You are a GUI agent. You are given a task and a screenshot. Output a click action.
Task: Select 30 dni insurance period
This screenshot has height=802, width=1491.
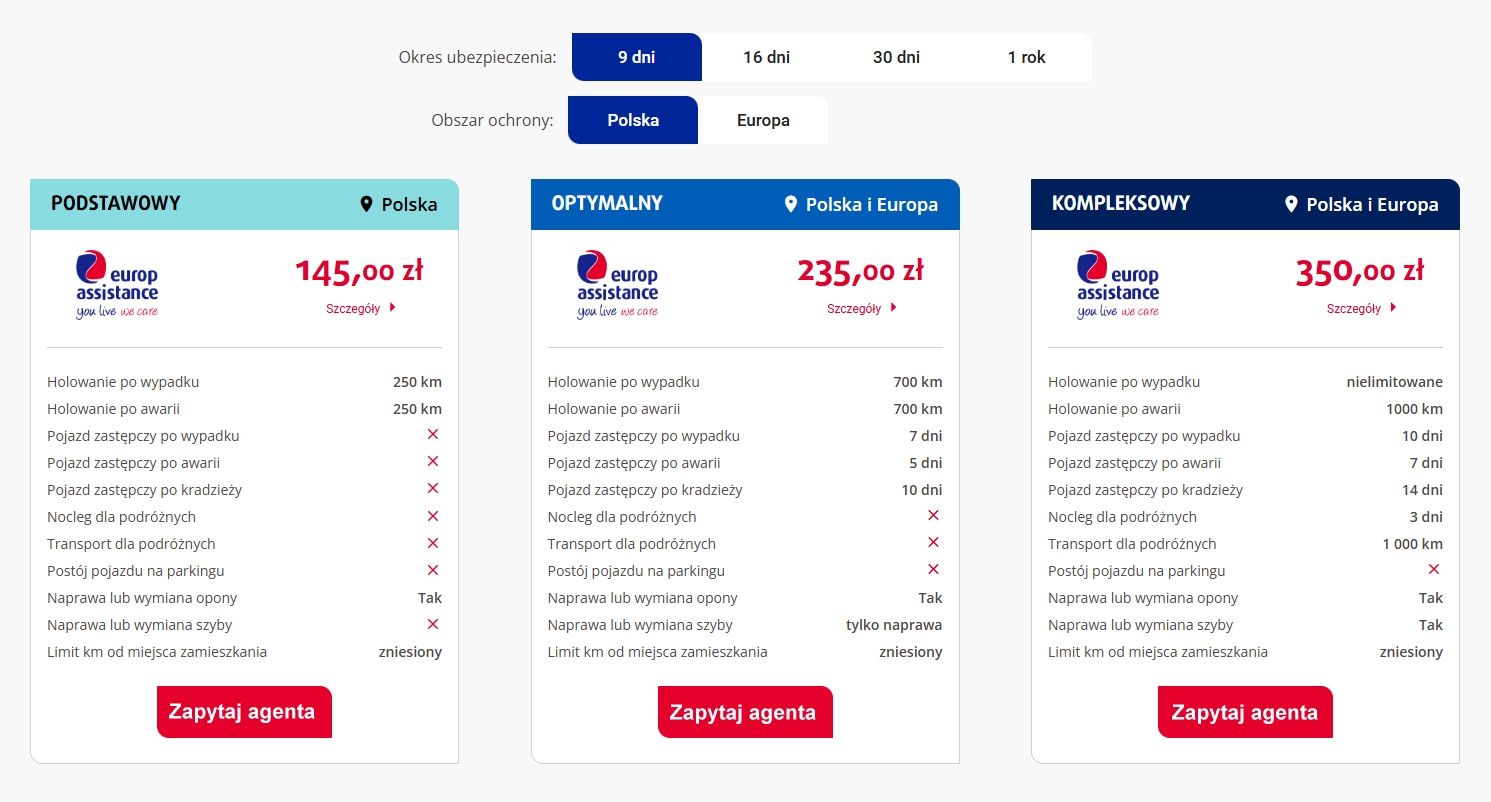(897, 57)
